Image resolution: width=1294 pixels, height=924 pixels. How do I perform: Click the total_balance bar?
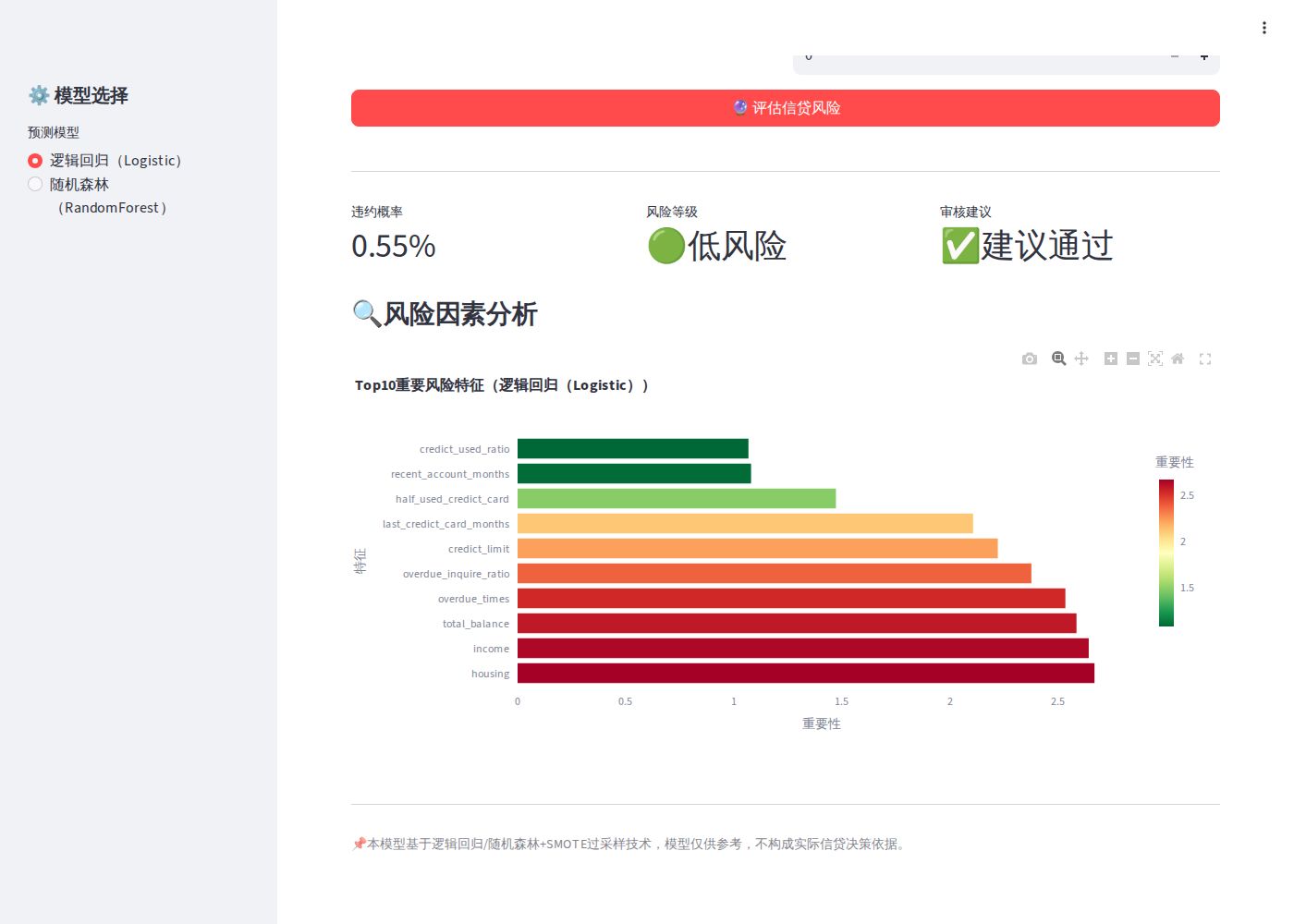tap(797, 624)
